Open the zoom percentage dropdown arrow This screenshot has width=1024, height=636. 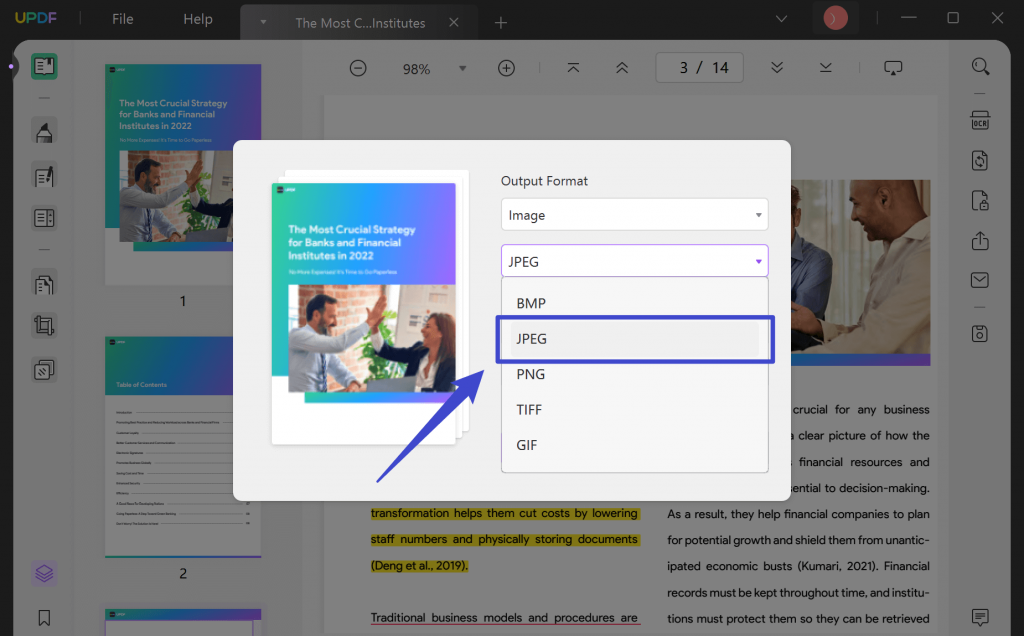[462, 68]
